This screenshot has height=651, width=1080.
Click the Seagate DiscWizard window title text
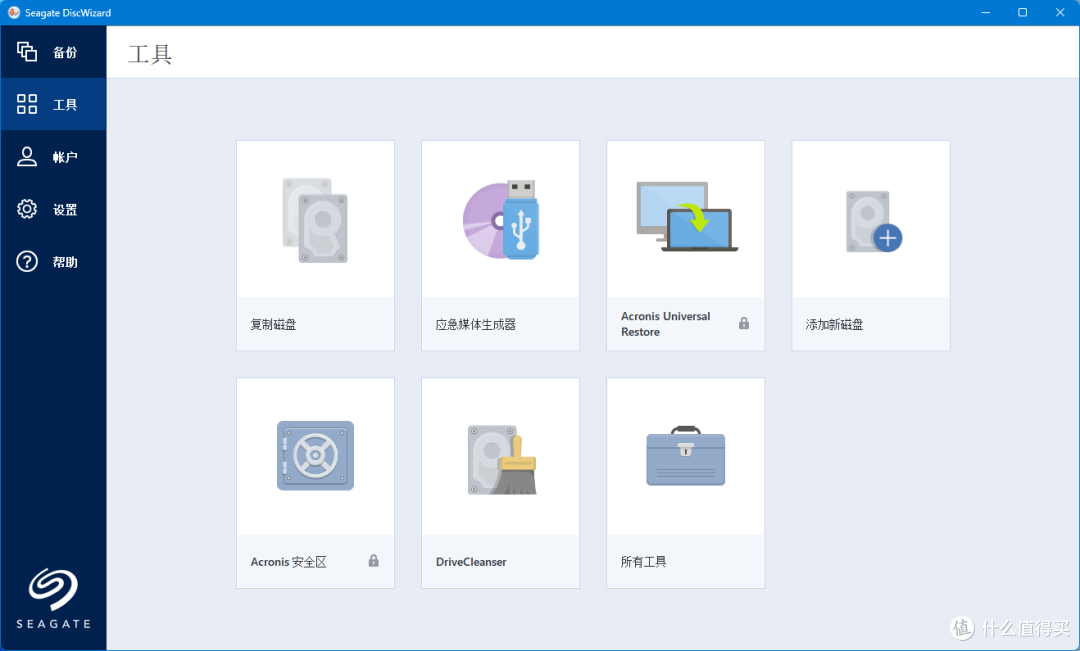coord(68,12)
